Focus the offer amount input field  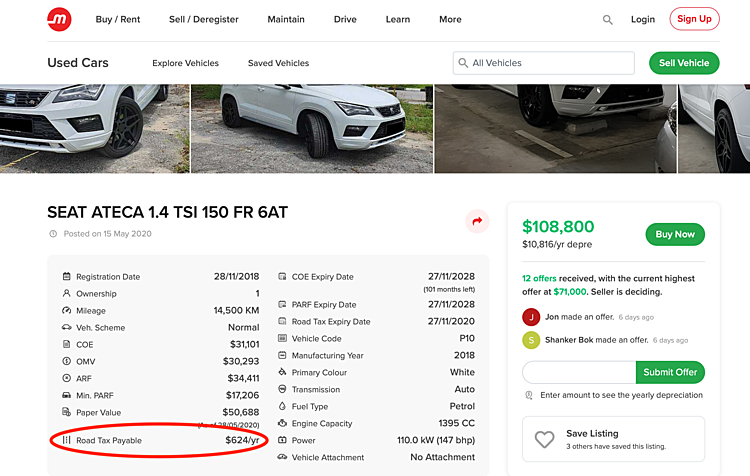(x=579, y=372)
